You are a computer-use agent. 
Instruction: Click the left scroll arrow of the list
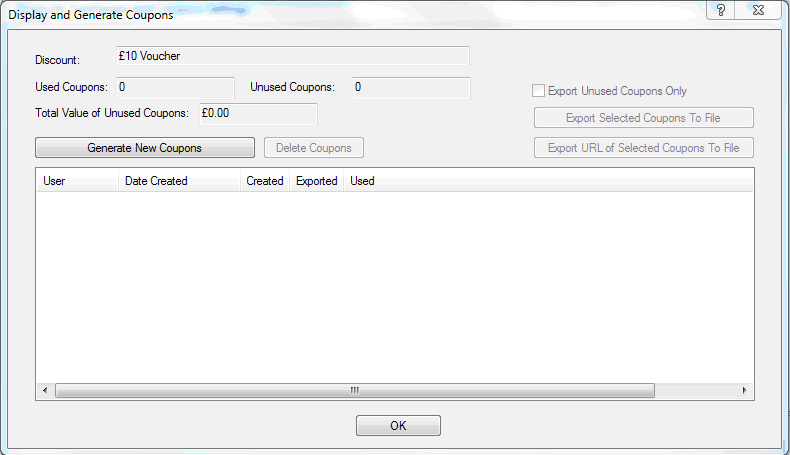45,391
